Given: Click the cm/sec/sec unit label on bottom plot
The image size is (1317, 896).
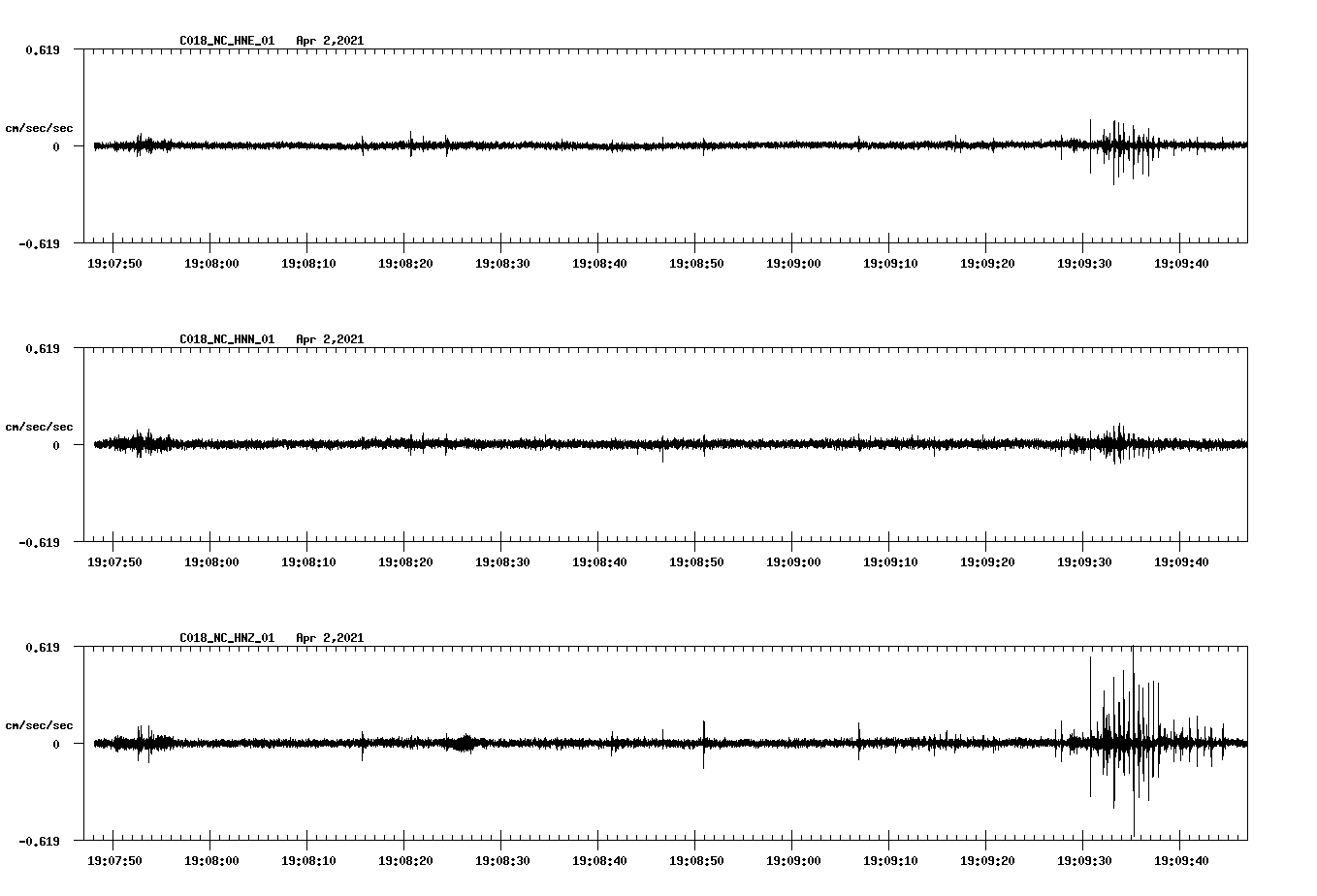Looking at the screenshot, I should [x=40, y=722].
